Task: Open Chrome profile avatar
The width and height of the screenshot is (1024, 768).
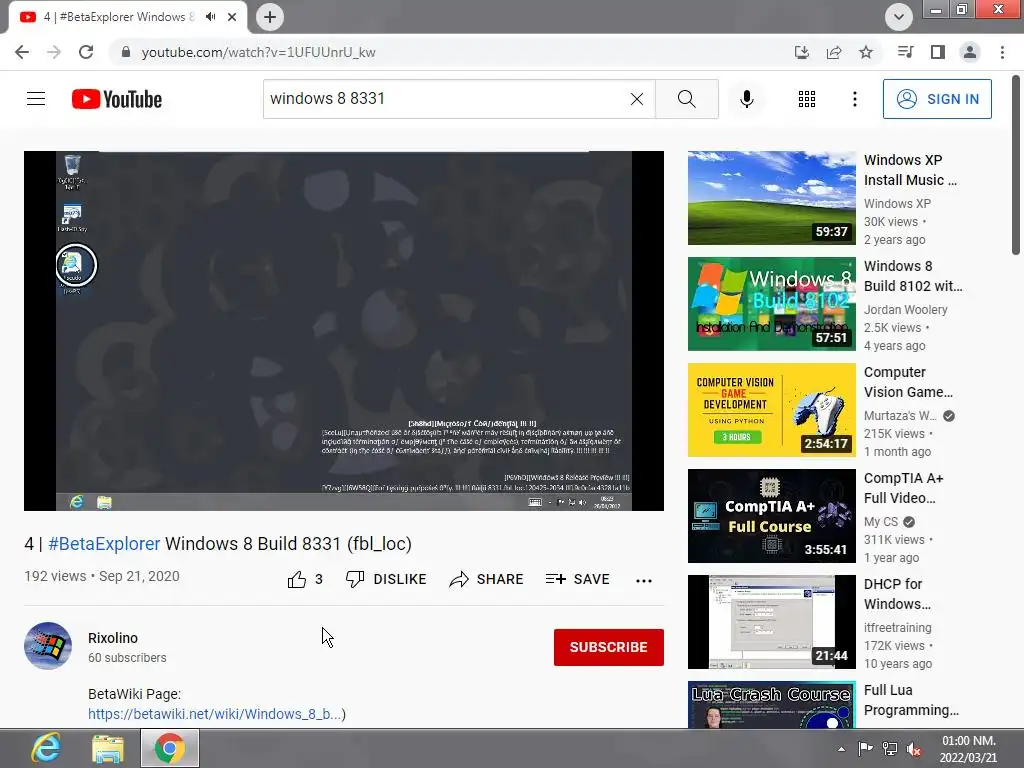Action: point(970,52)
